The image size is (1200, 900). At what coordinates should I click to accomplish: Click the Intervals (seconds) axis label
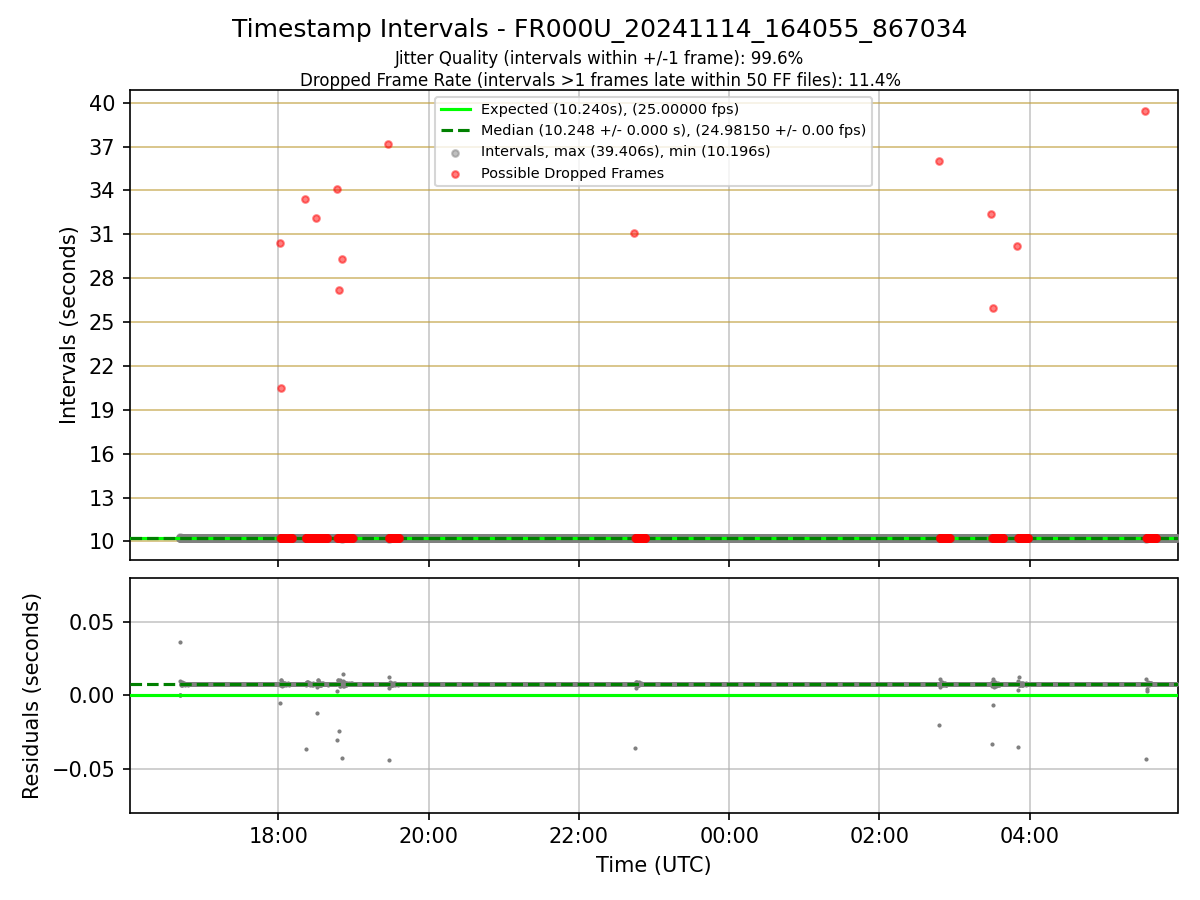click(68, 325)
